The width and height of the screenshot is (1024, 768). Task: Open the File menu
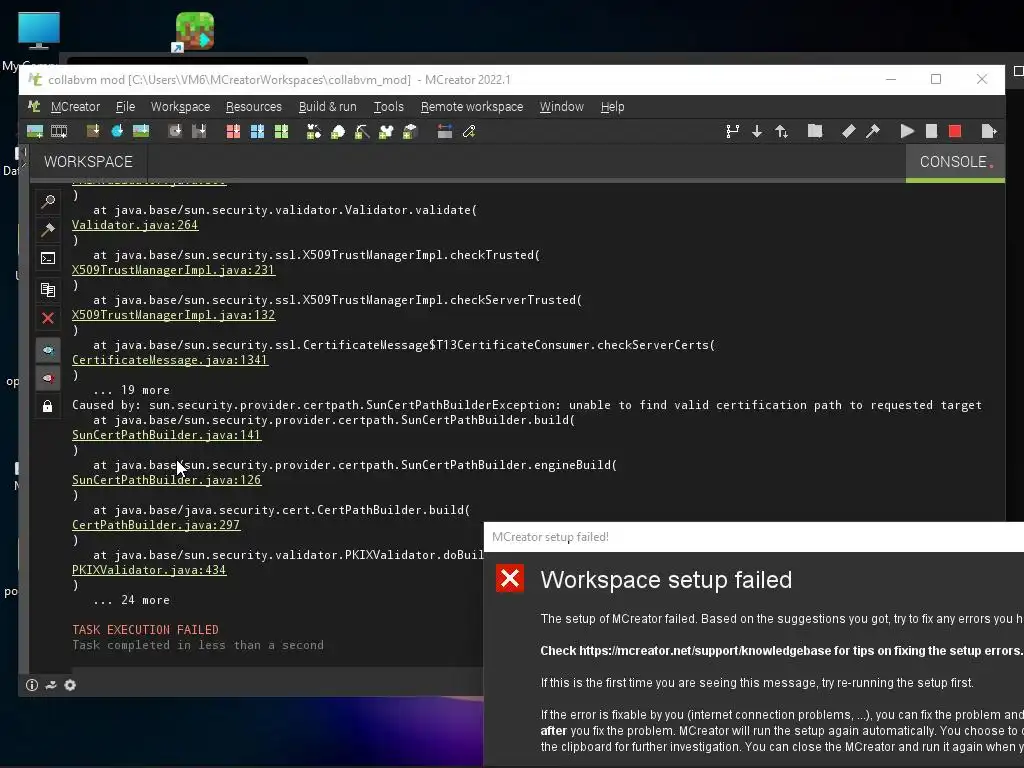point(125,106)
